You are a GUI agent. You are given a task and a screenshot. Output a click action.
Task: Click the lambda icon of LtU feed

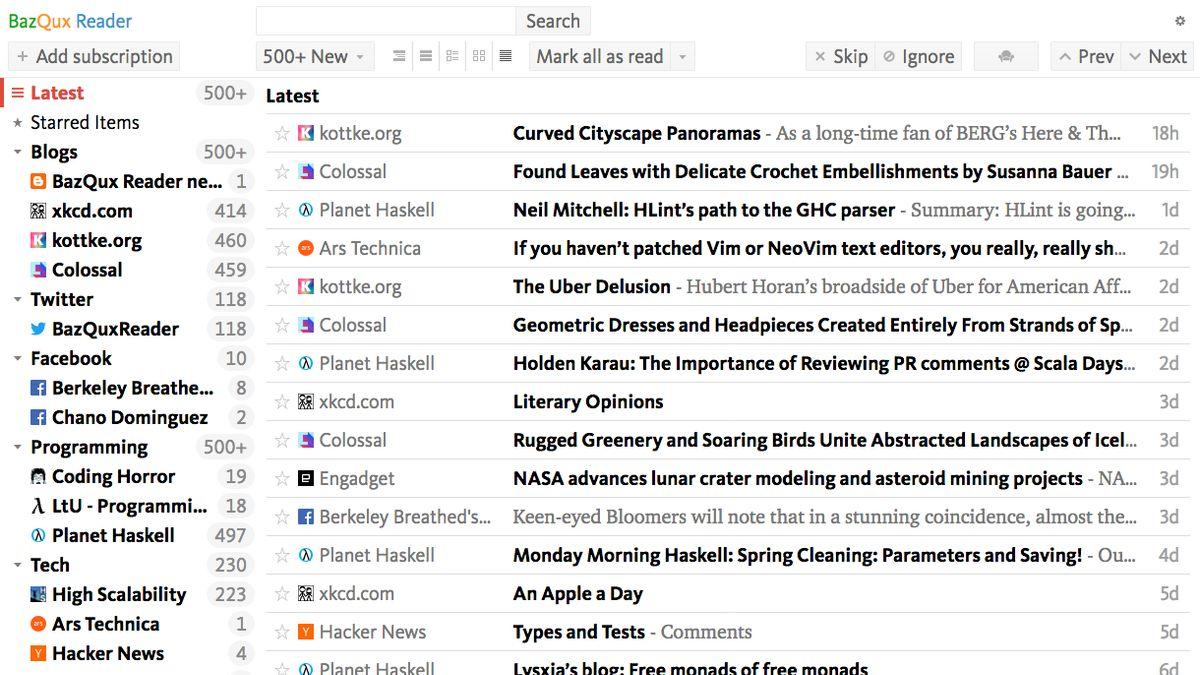pyautogui.click(x=38, y=506)
